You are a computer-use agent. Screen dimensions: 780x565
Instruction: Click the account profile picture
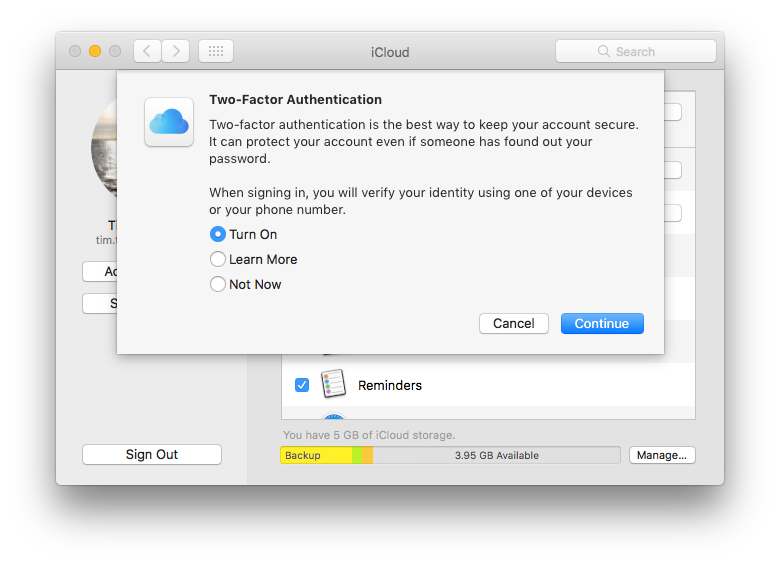click(x=104, y=148)
